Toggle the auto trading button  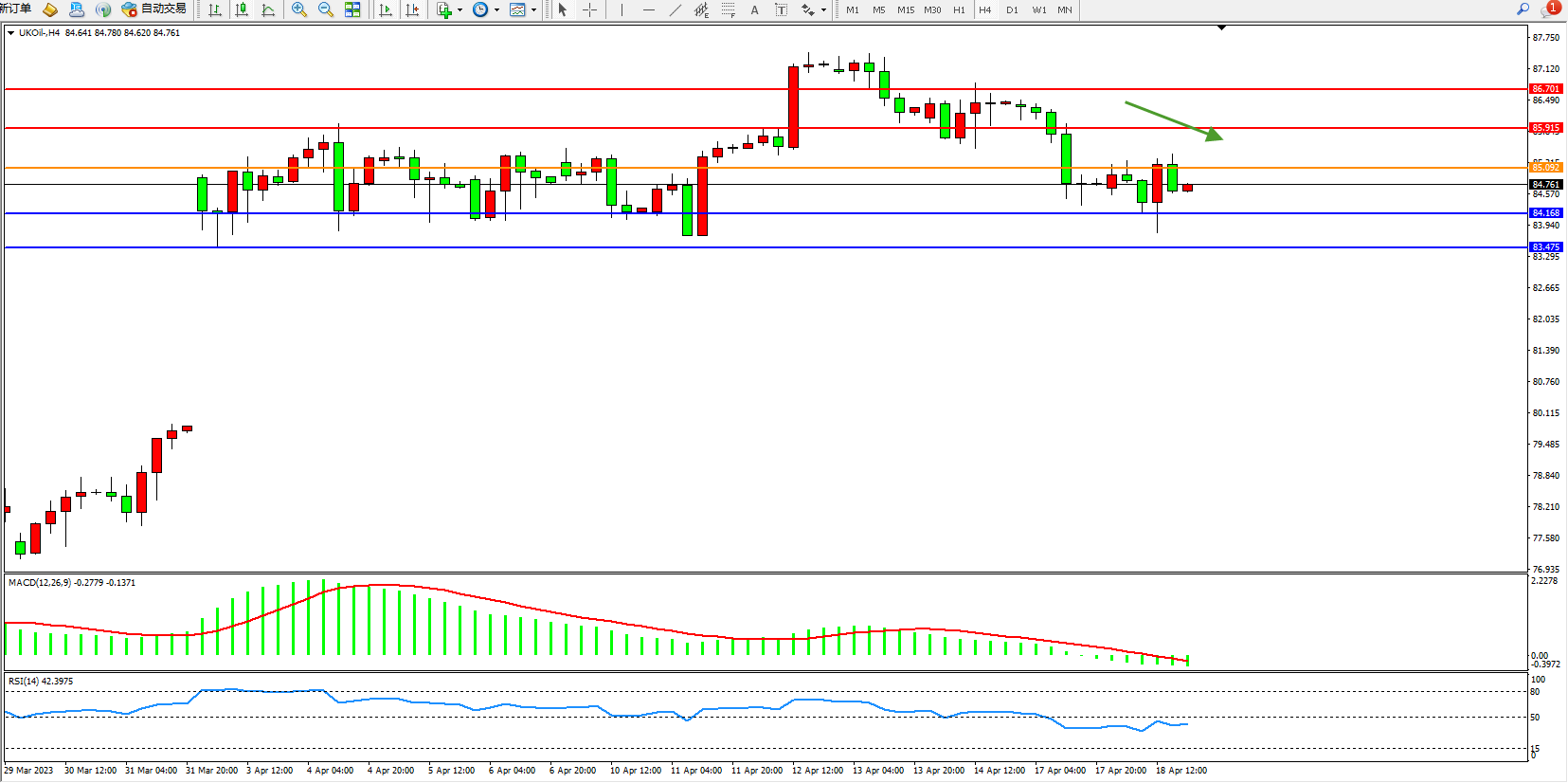(x=154, y=9)
